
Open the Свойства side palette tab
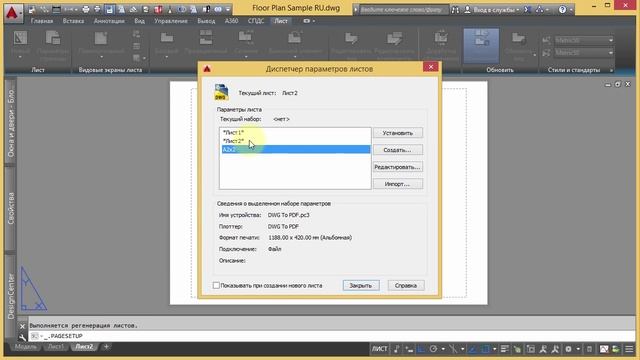coord(11,208)
